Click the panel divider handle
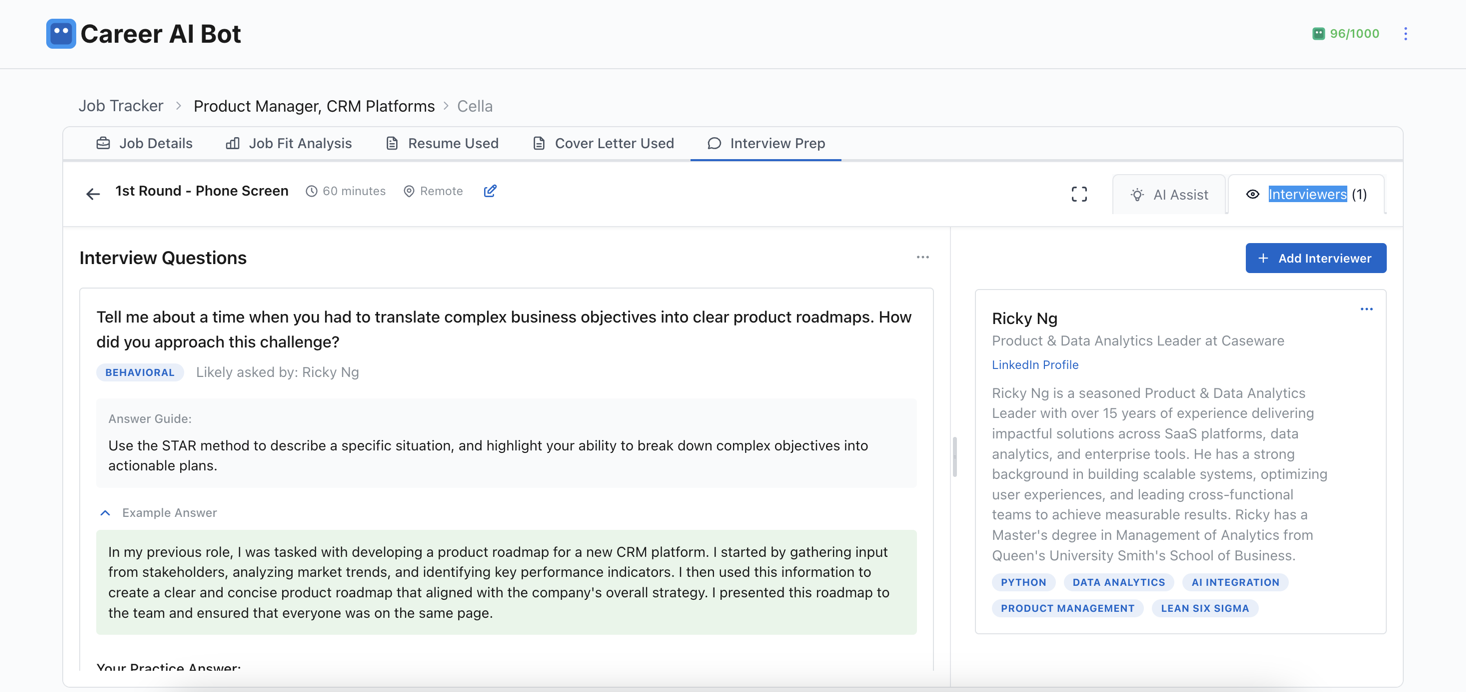 pyautogui.click(x=955, y=457)
